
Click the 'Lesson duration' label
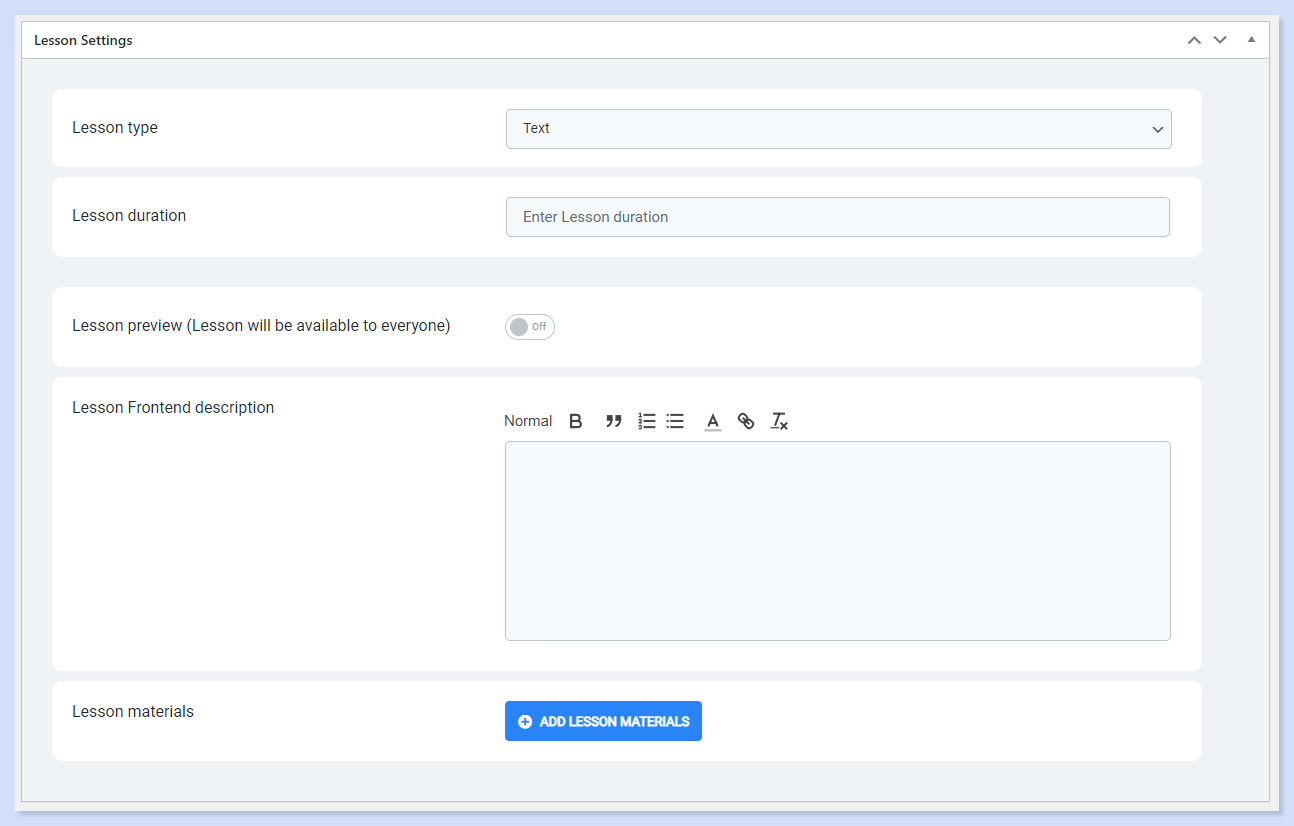coord(129,215)
